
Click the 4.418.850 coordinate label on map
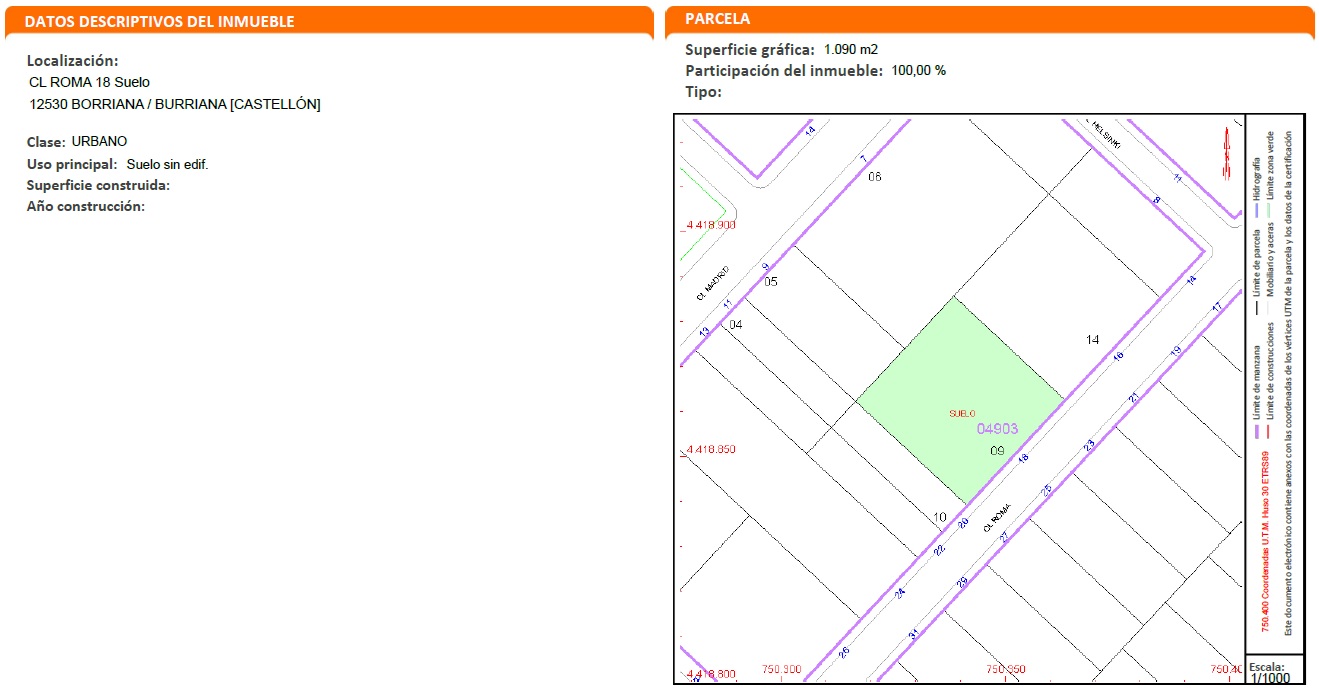tap(710, 450)
